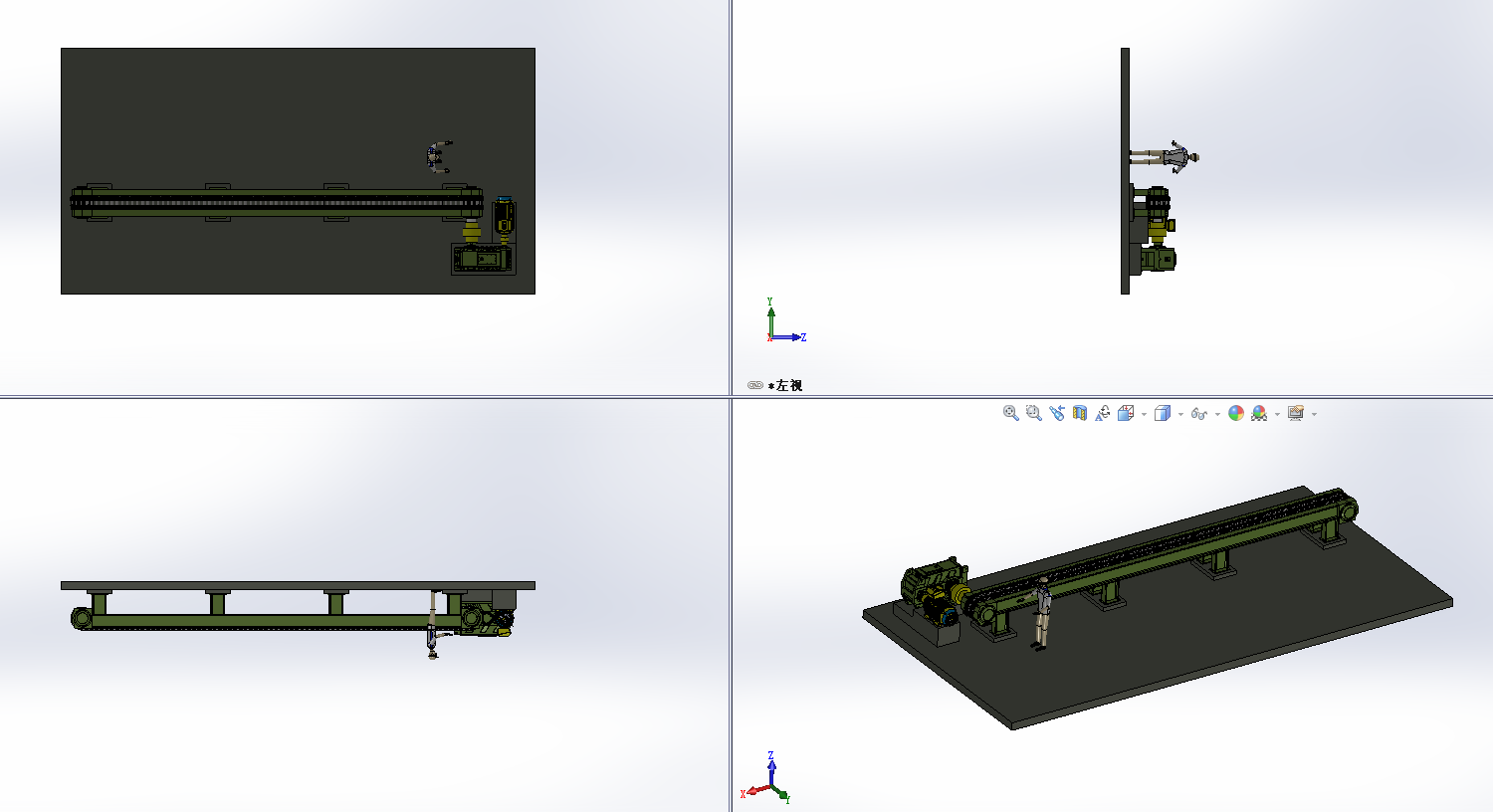Click the View Settings monitor icon
This screenshot has width=1493, height=812.
pyautogui.click(x=1295, y=413)
